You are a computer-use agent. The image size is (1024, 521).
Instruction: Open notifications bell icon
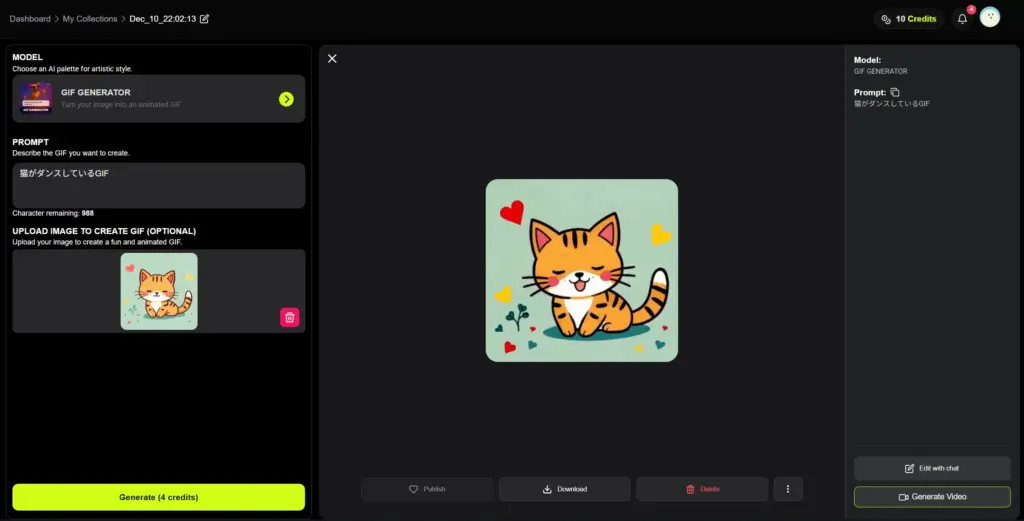(x=962, y=19)
